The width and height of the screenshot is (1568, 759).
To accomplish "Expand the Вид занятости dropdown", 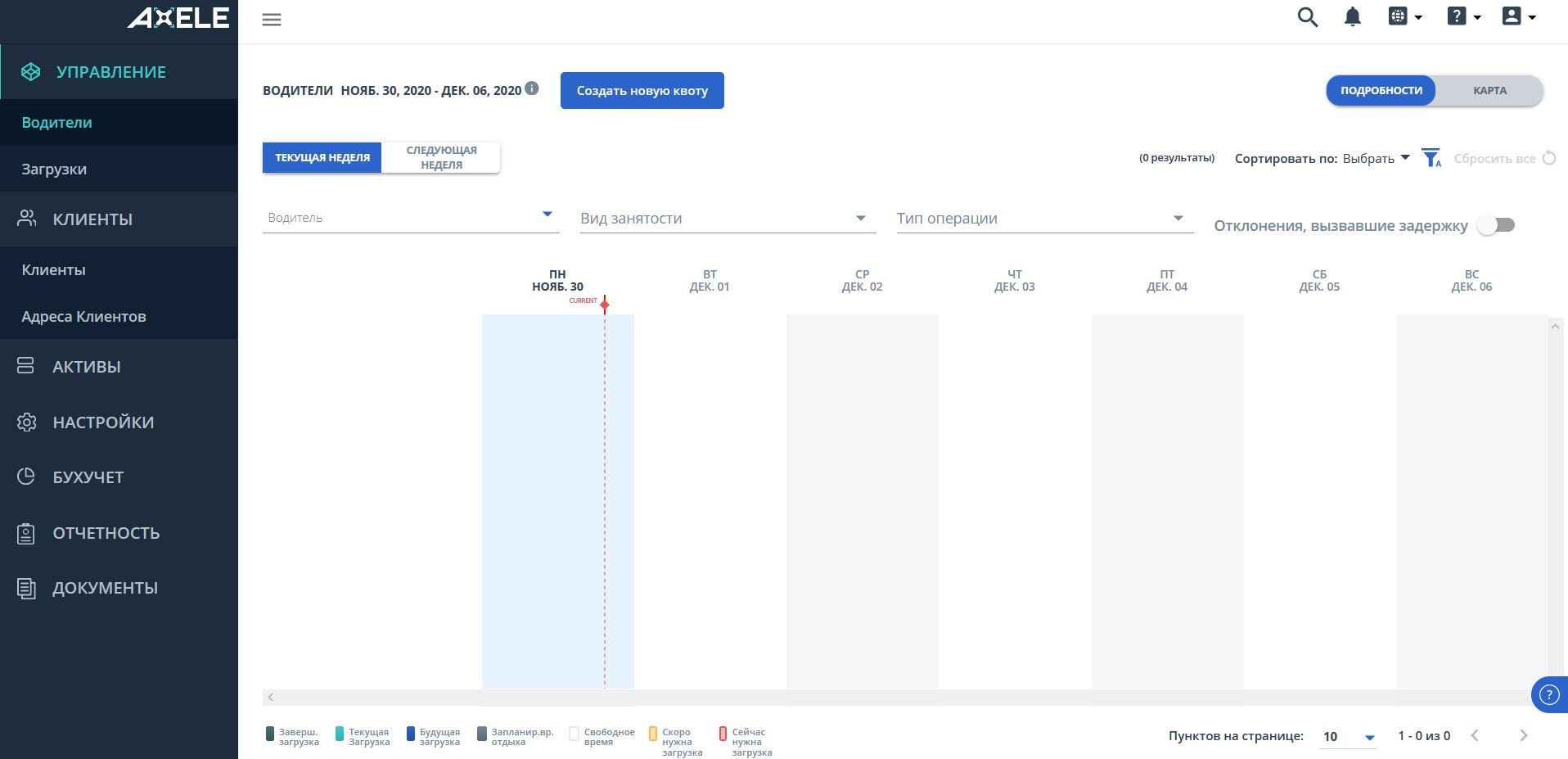I will pyautogui.click(x=728, y=219).
